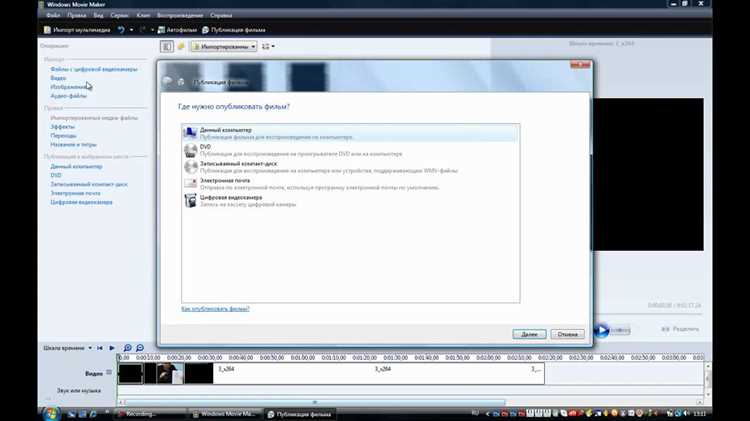
Task: Expand the Видео track toggle icon
Action: 109,372
